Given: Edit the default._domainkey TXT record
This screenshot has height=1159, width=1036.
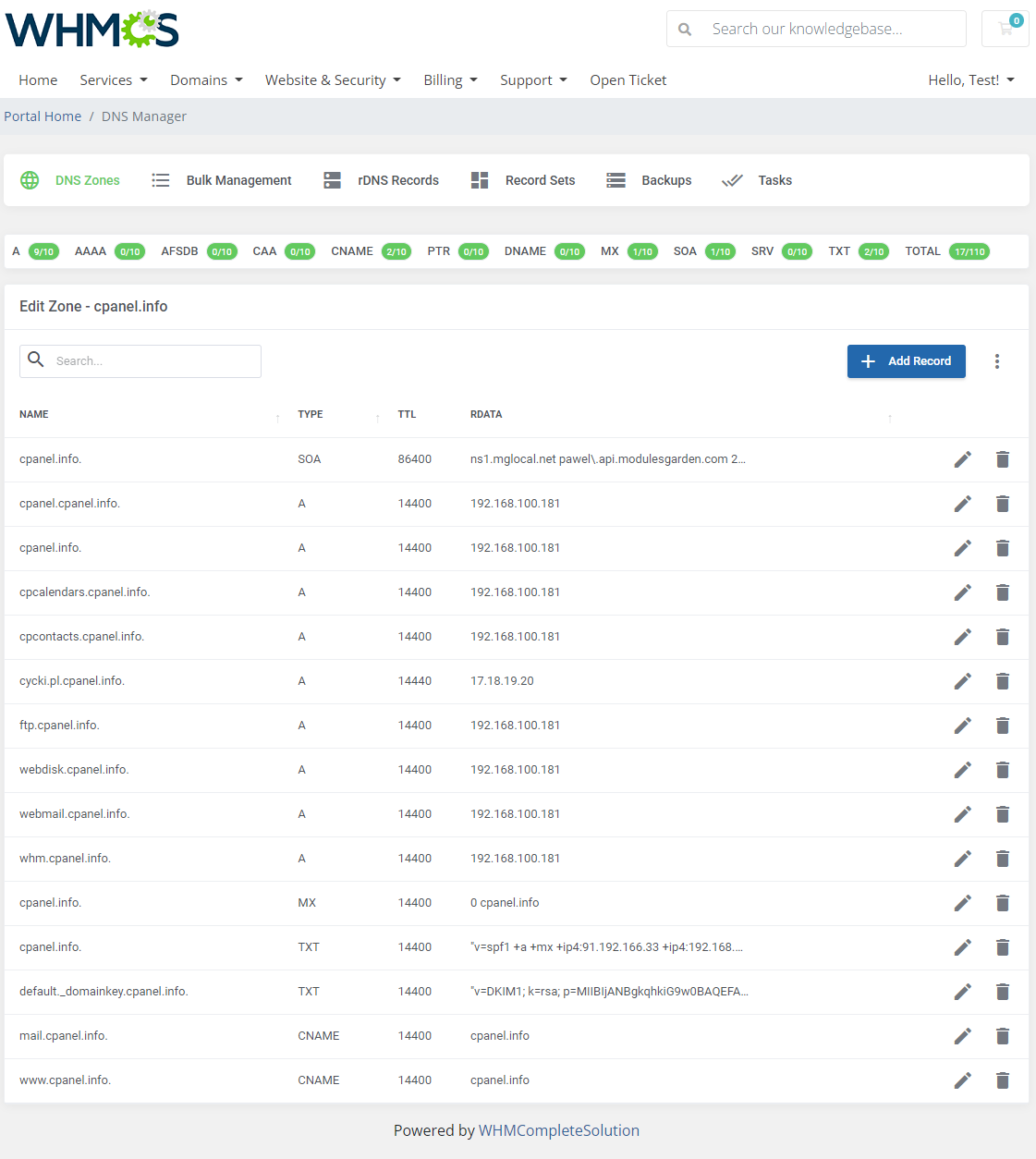Looking at the screenshot, I should 963,992.
